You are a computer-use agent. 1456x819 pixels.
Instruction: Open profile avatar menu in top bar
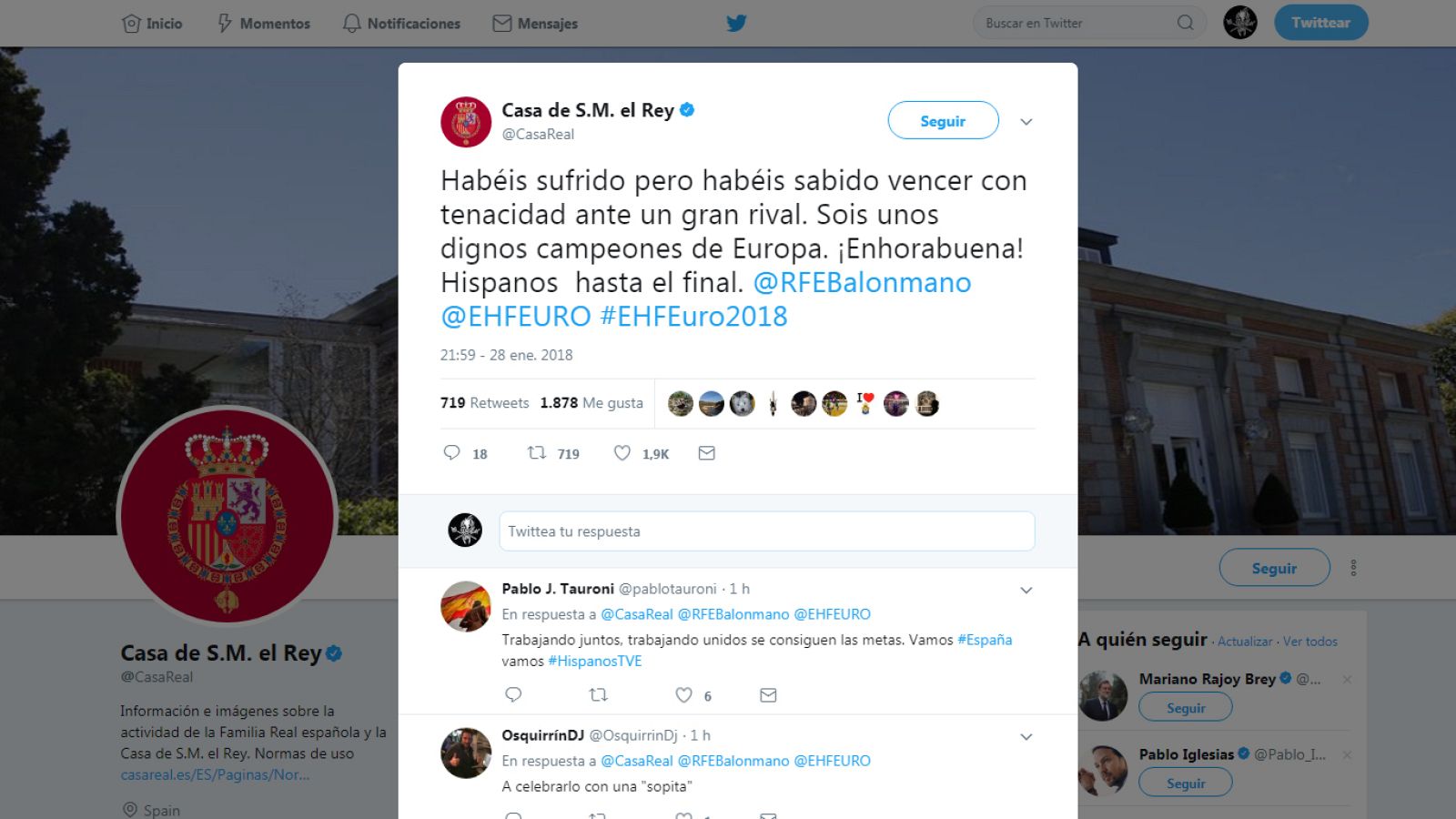pyautogui.click(x=1239, y=23)
